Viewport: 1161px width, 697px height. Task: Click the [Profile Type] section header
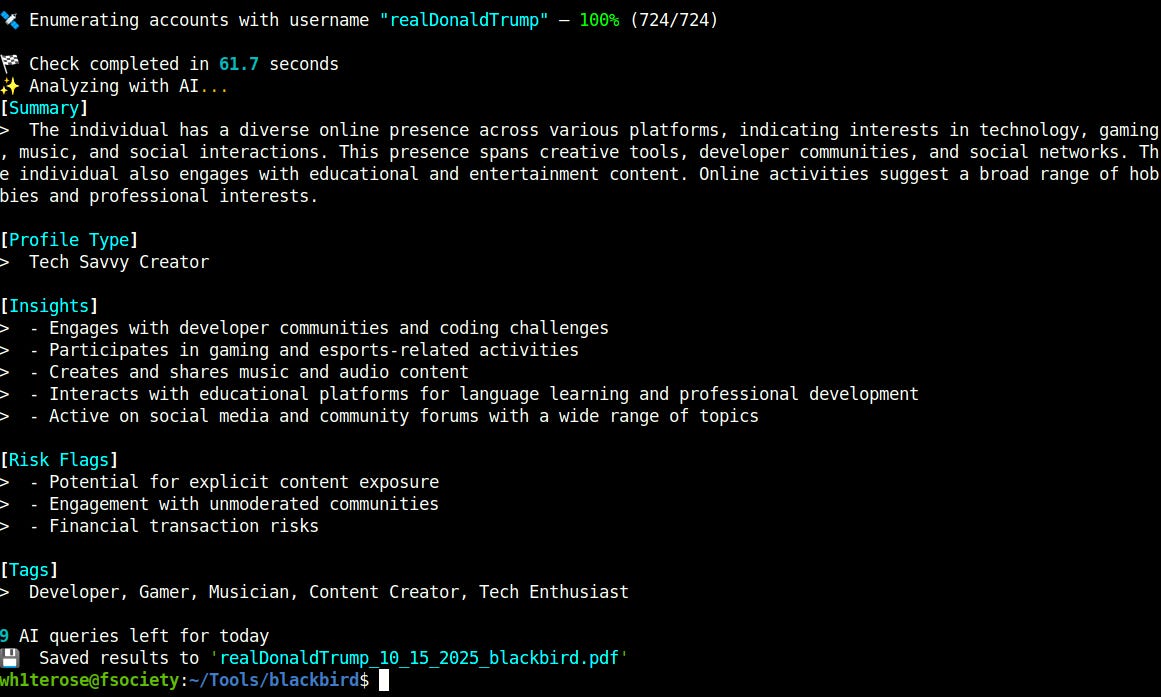point(70,240)
